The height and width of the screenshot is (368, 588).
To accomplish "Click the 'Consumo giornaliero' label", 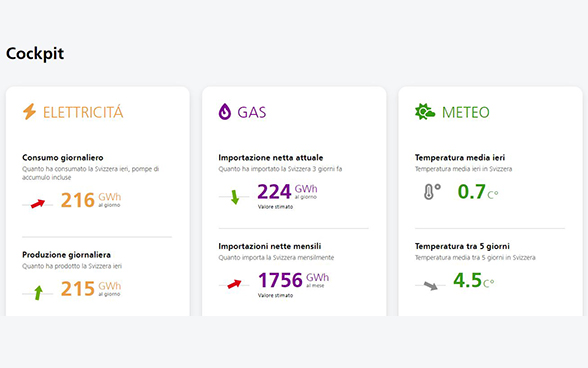I will [x=63, y=158].
